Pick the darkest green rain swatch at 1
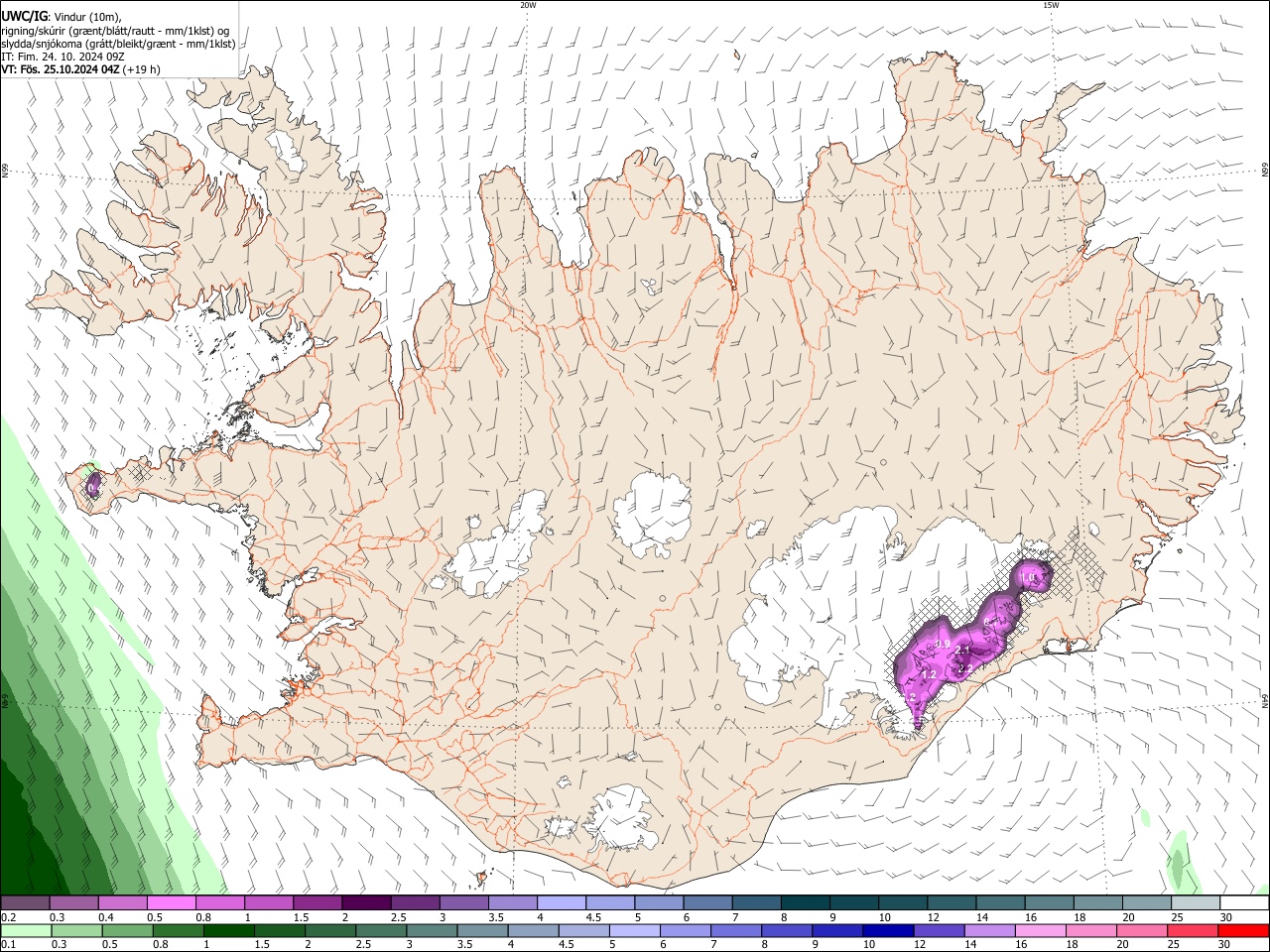This screenshot has width=1270, height=952. pos(228,931)
